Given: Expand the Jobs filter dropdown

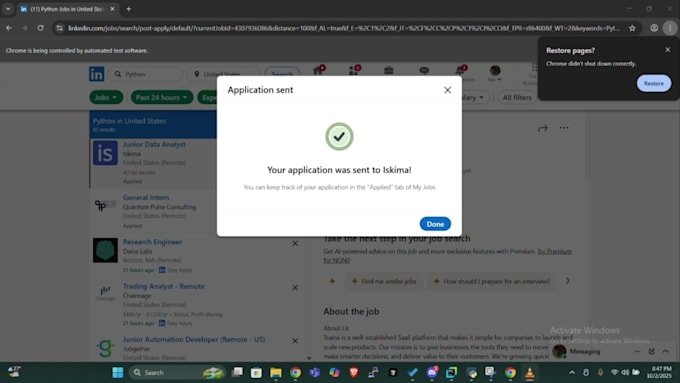Looking at the screenshot, I should point(106,97).
